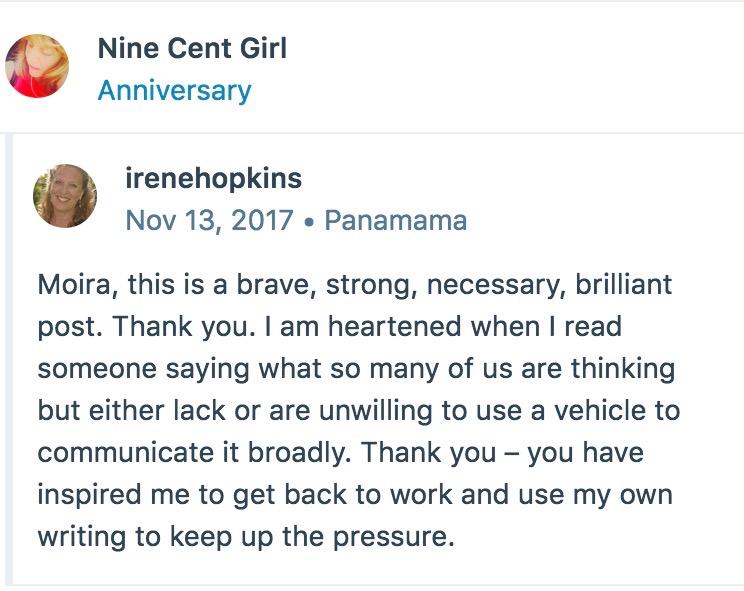Visit the irenehopkins username

pos(213,178)
